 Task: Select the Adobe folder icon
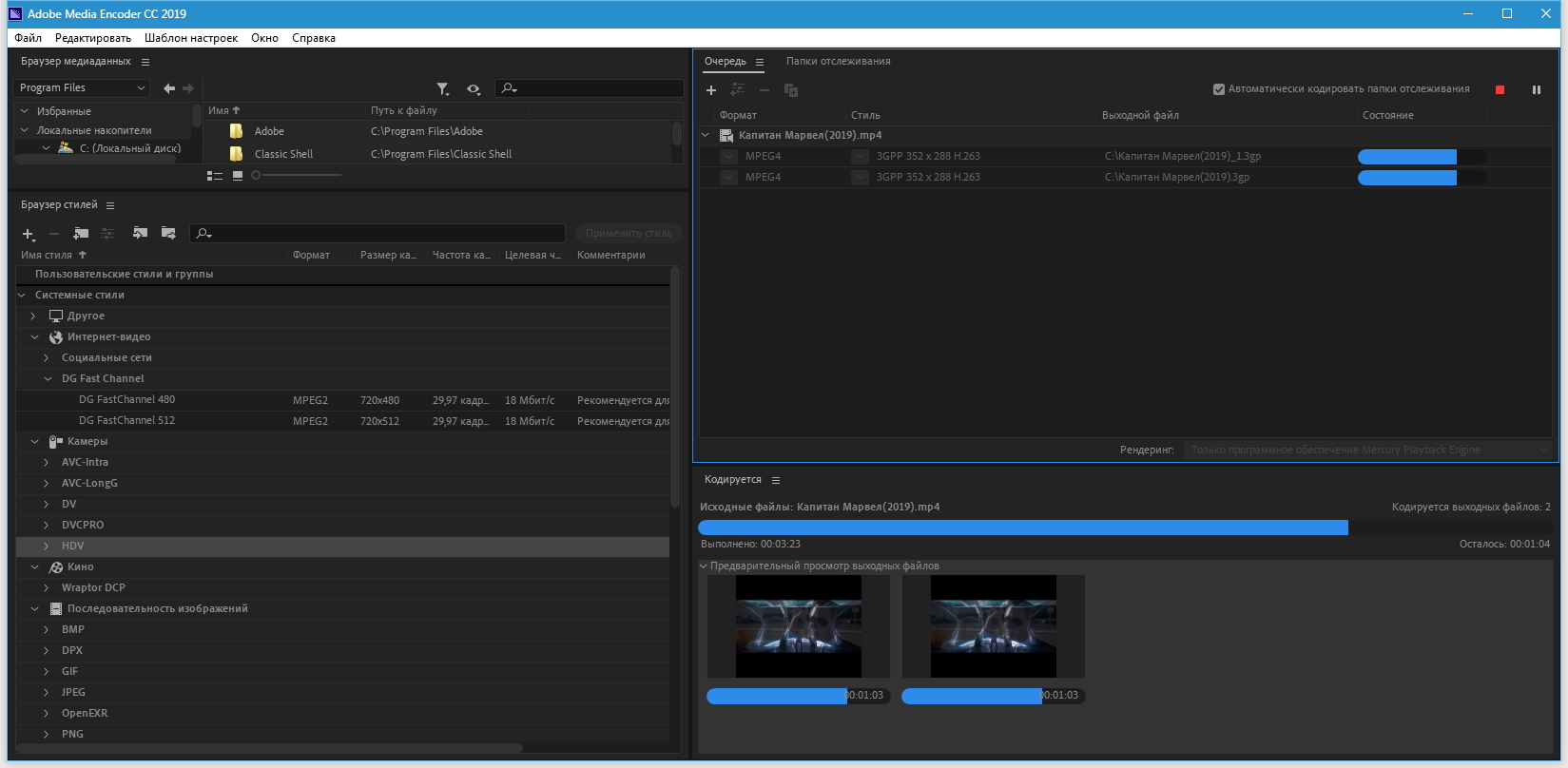click(x=236, y=131)
